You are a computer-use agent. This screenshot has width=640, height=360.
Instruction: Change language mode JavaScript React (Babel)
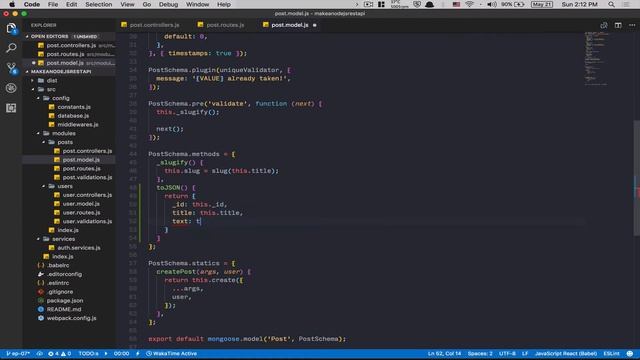566,353
